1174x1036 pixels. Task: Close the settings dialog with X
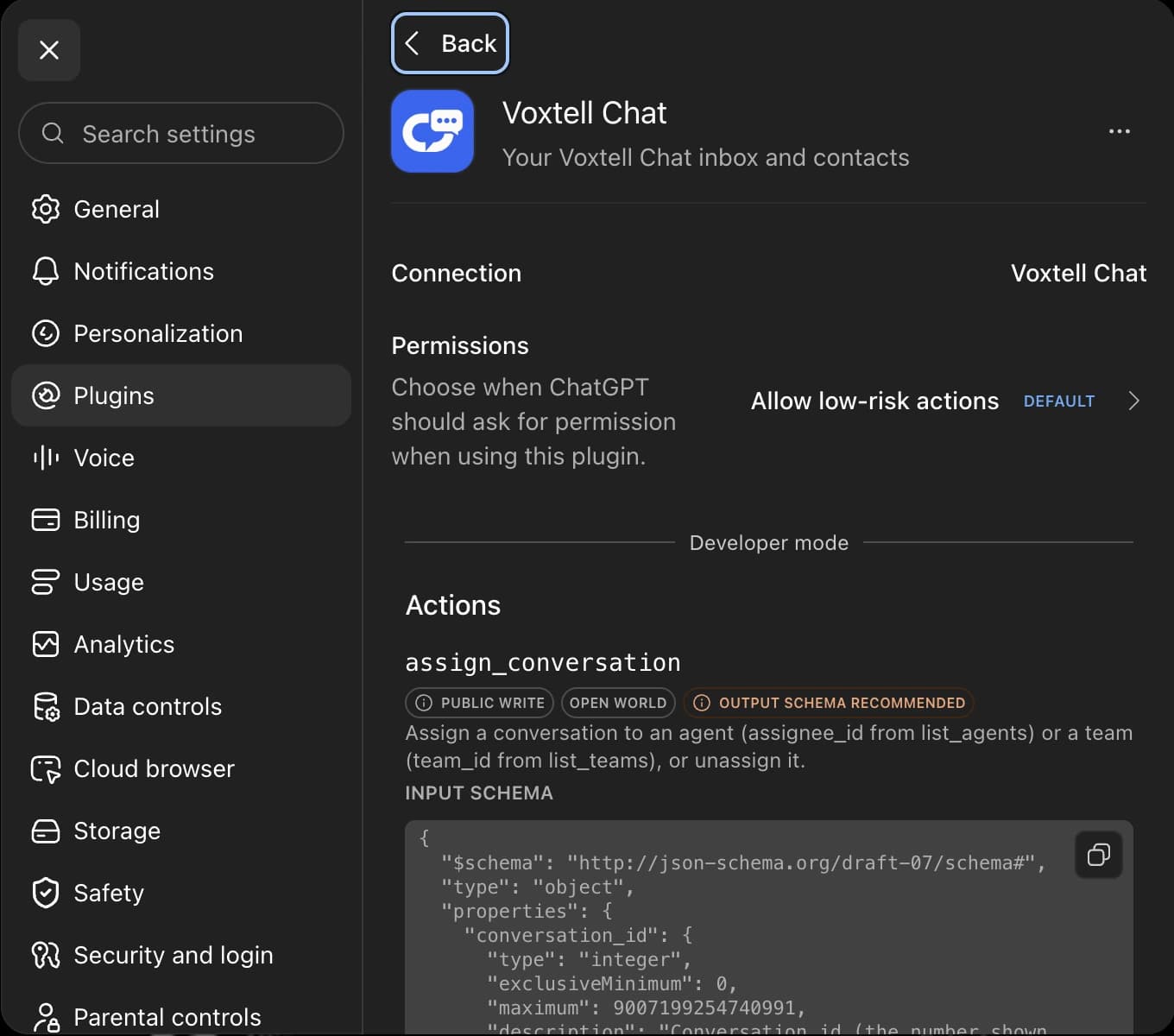49,50
